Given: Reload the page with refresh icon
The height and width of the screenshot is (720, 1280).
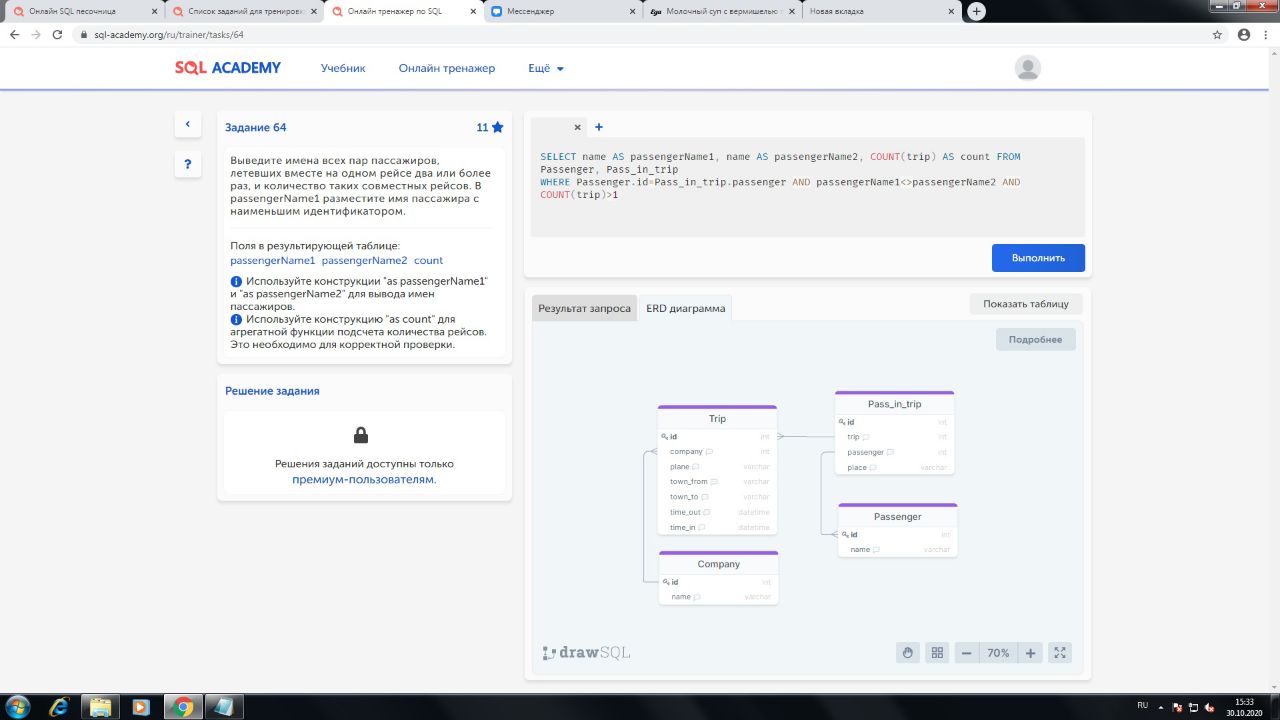Looking at the screenshot, I should [58, 34].
